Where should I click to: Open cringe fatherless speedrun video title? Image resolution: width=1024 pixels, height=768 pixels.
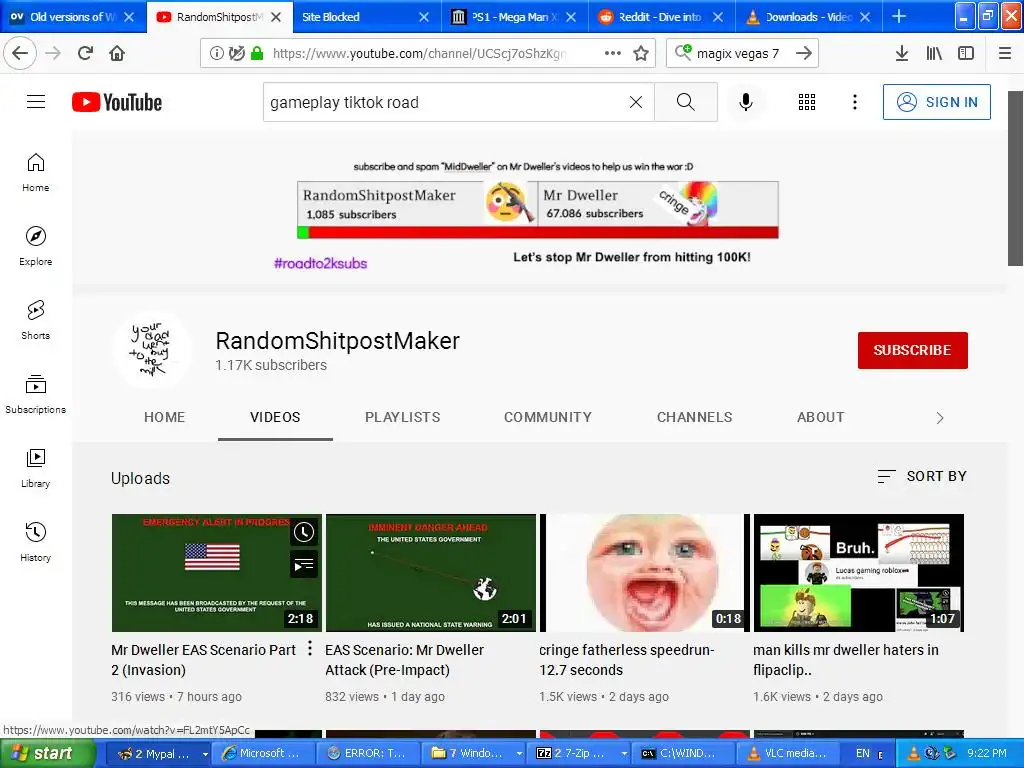click(x=627, y=660)
